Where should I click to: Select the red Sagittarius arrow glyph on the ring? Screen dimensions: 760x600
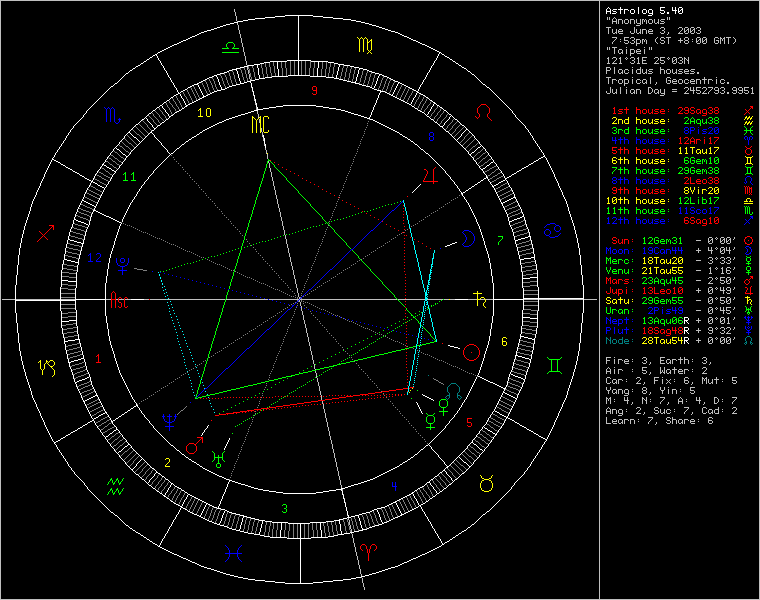point(45,233)
